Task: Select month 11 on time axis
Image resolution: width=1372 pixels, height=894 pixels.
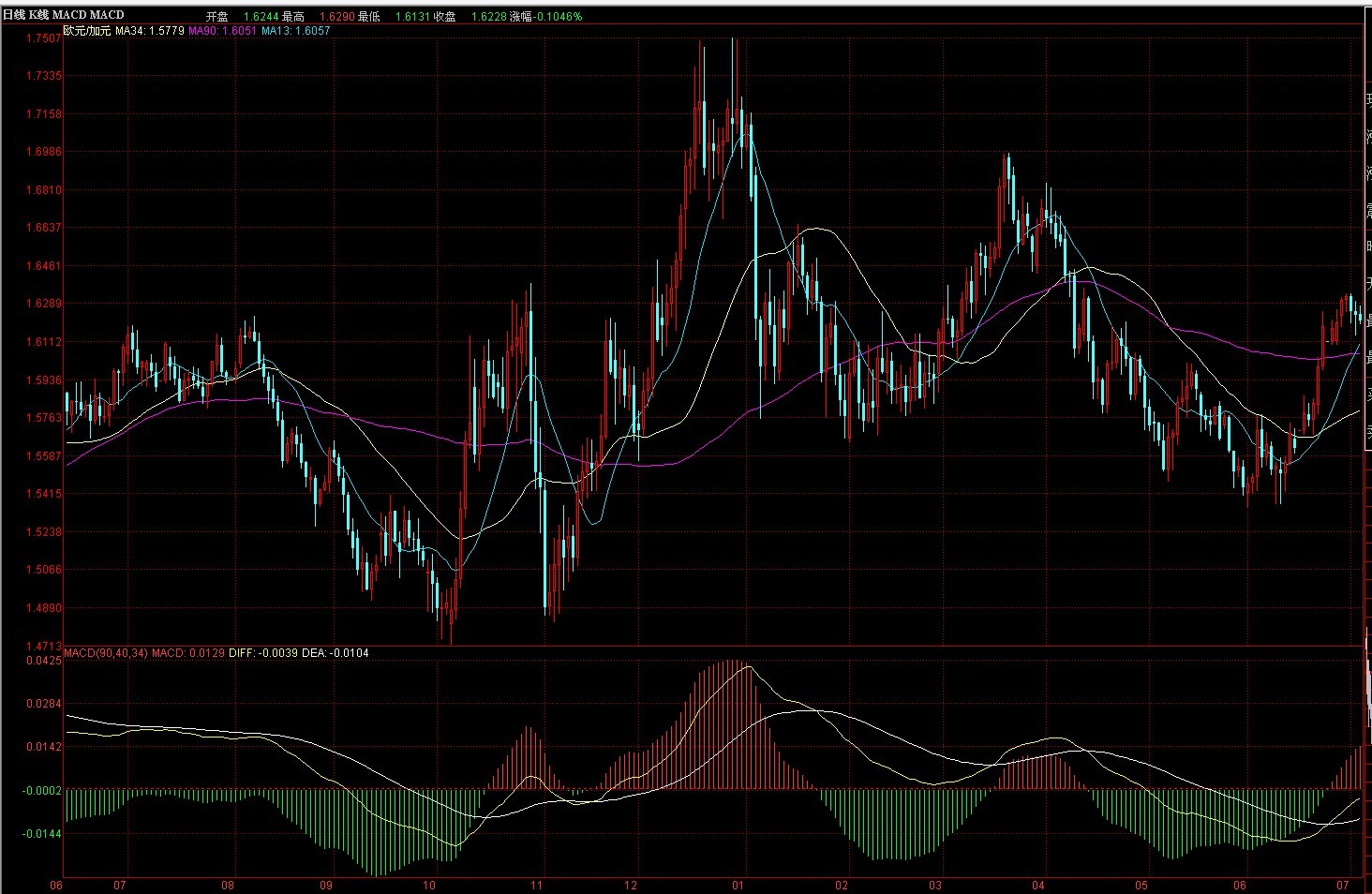Action: point(537,886)
